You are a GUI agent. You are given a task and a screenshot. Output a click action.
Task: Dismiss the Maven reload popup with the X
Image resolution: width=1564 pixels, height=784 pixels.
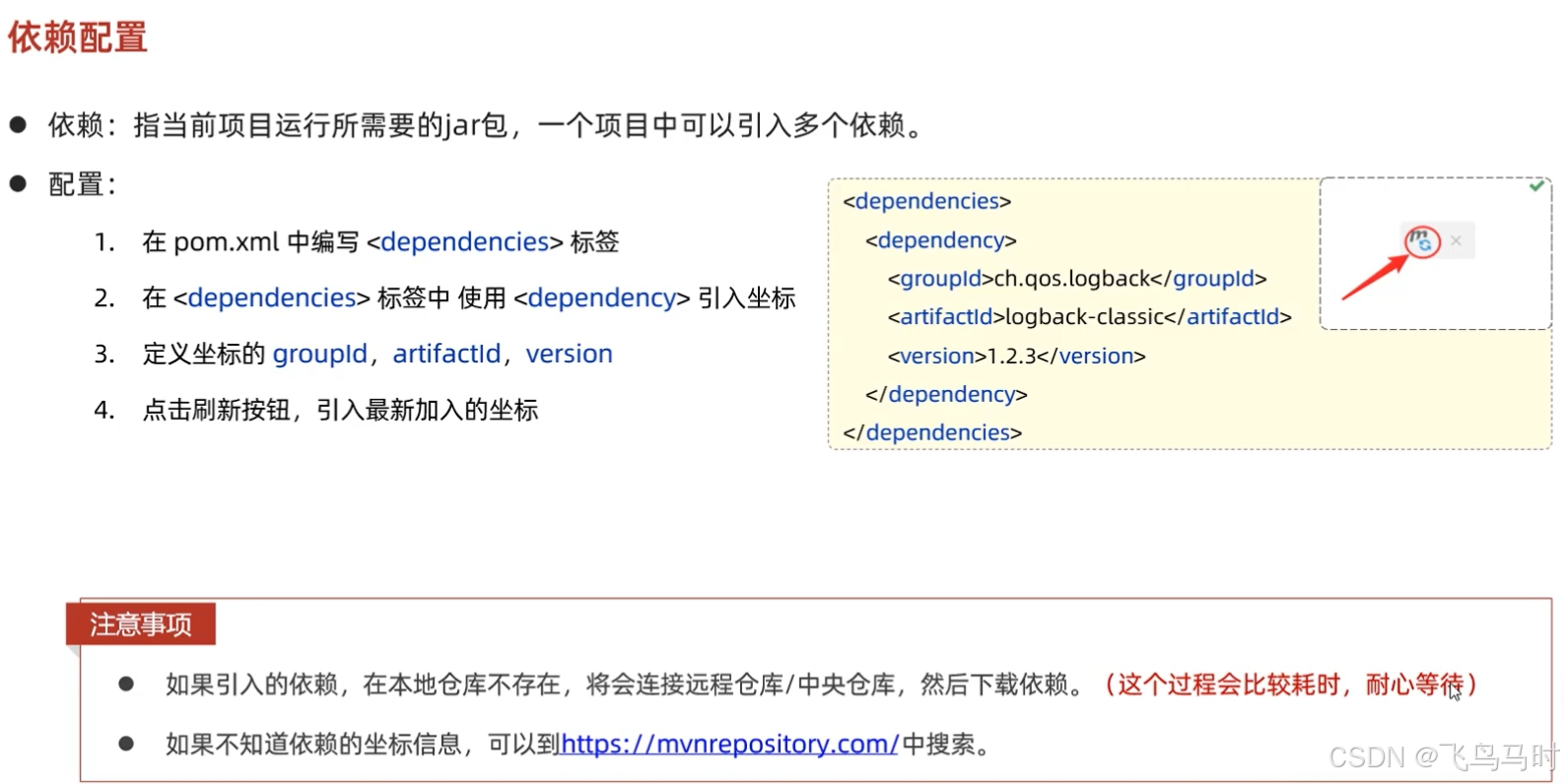click(x=1456, y=240)
